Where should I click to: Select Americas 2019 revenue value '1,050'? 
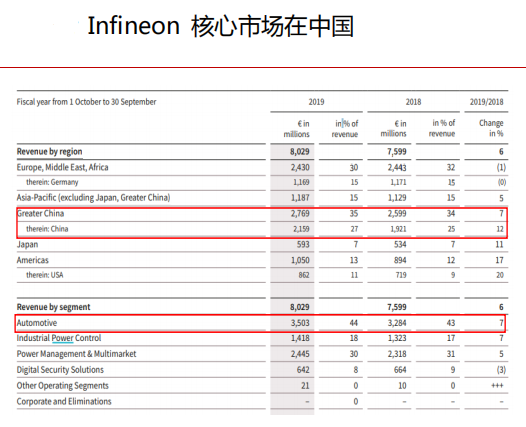[300, 260]
